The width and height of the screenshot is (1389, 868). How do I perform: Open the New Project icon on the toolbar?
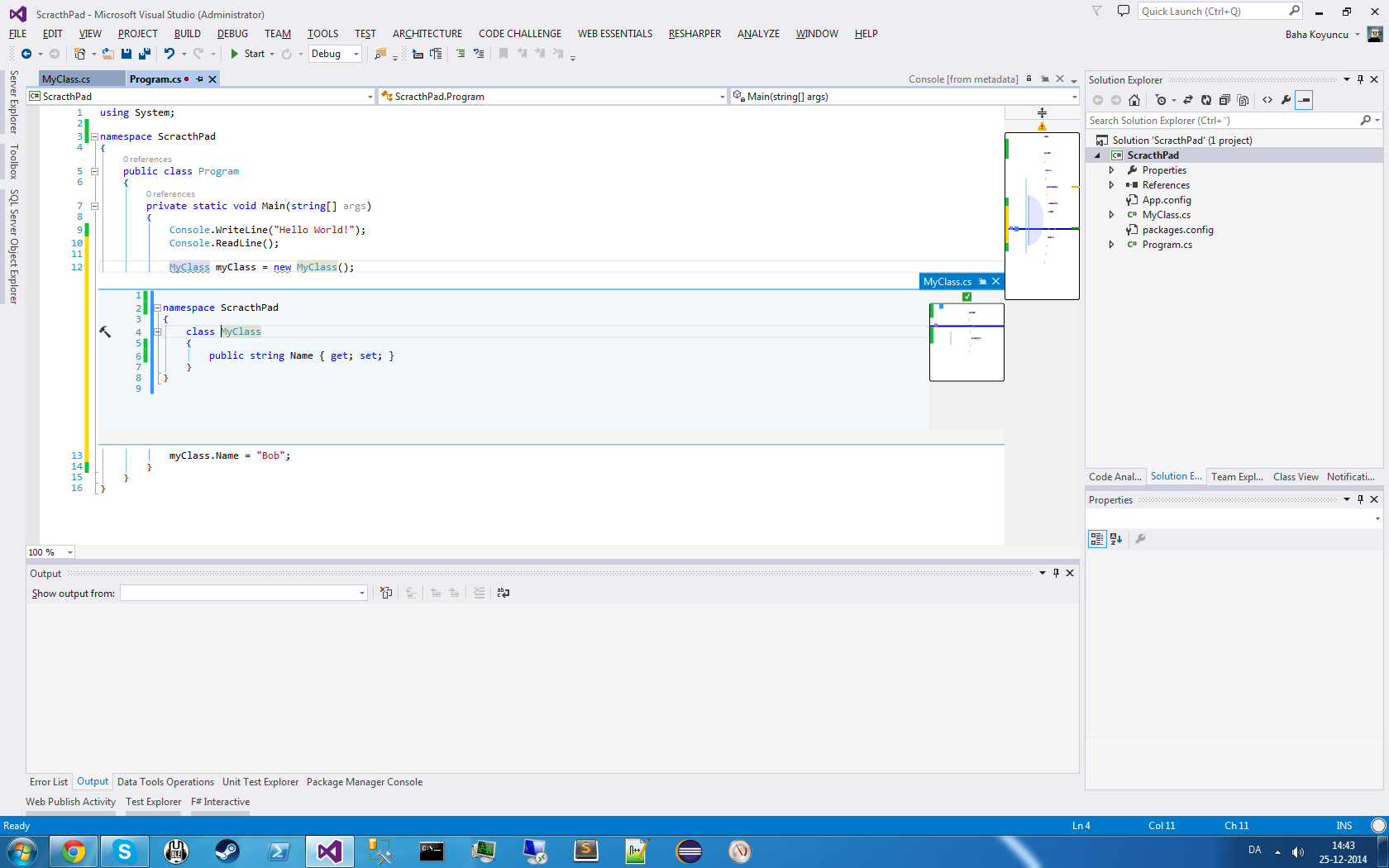[79, 54]
